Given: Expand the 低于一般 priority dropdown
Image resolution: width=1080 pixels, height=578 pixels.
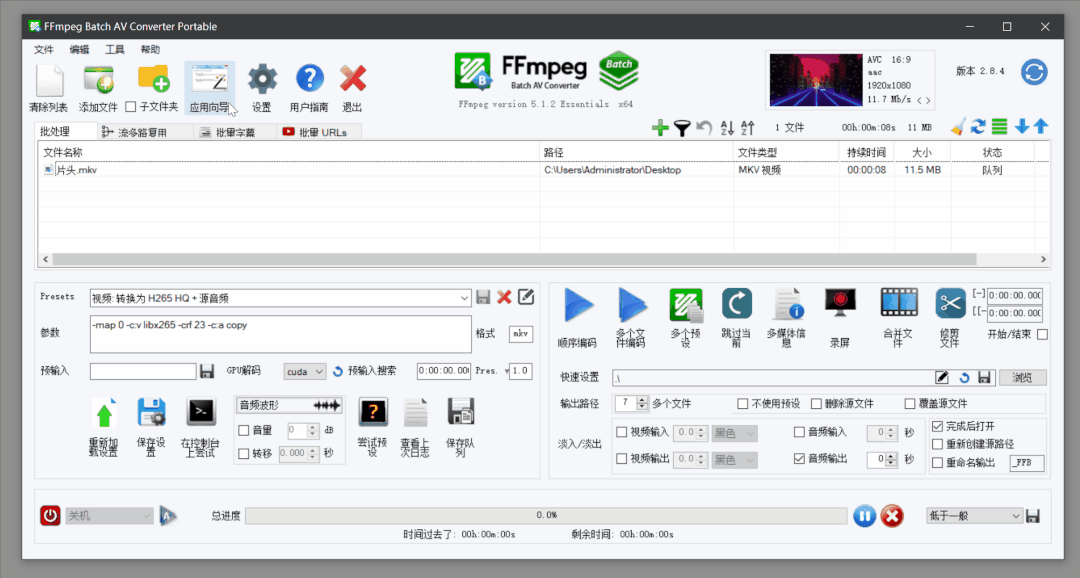Looking at the screenshot, I should click(x=1015, y=515).
